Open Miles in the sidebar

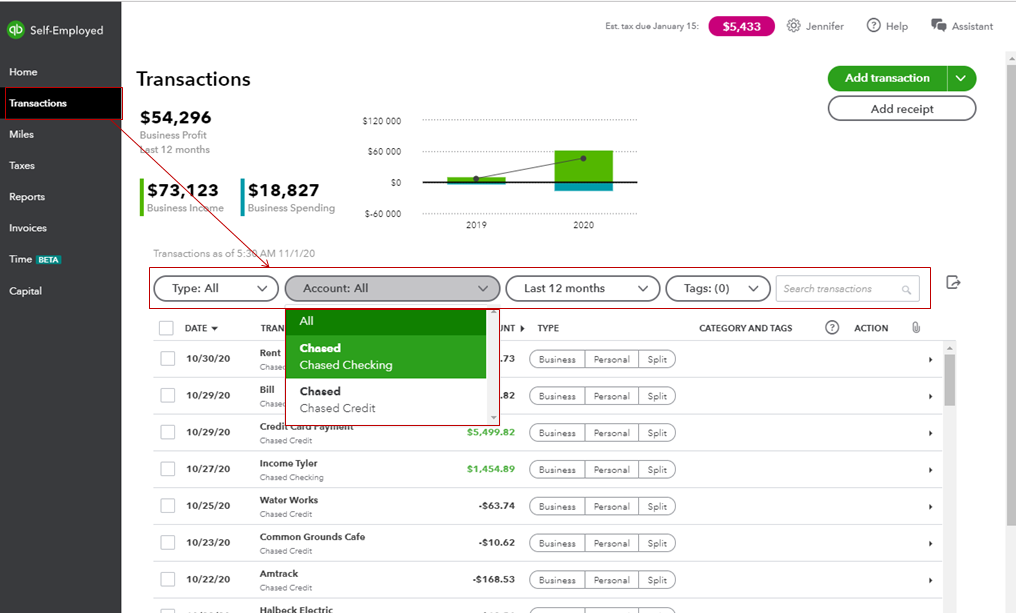point(21,134)
